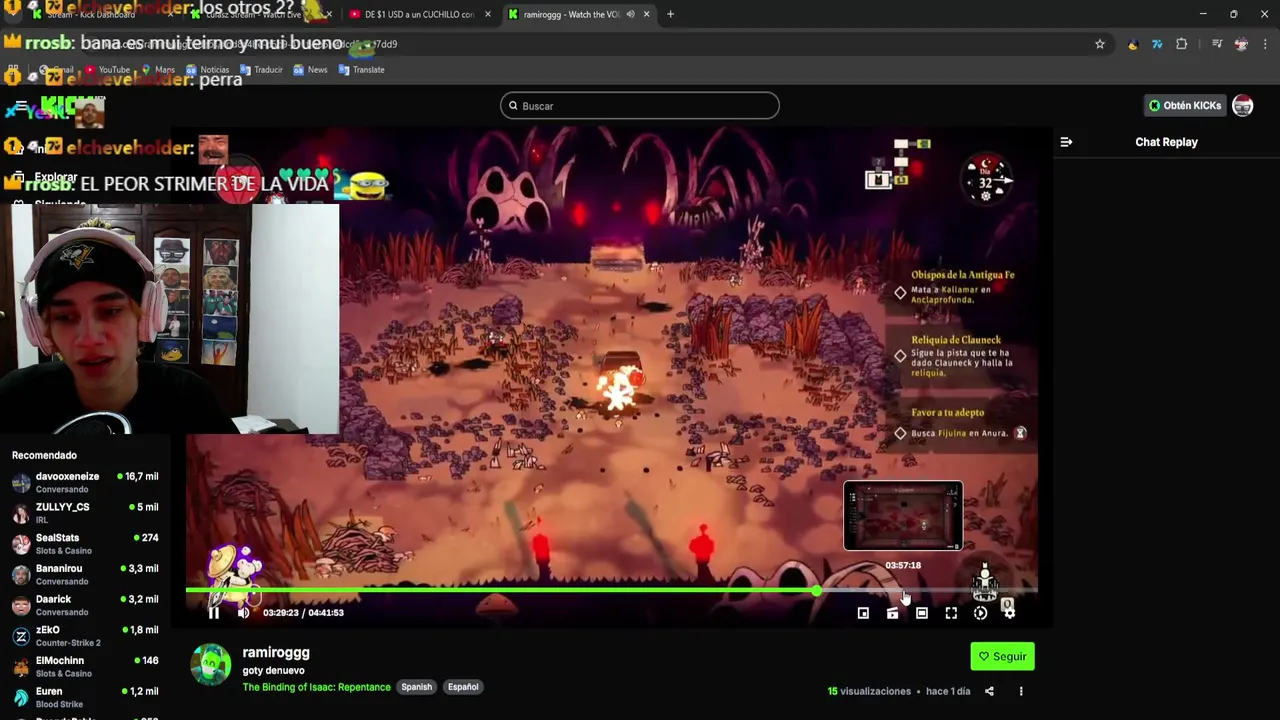
Task: Click the davooxeneize avatar icon
Action: 21,483
